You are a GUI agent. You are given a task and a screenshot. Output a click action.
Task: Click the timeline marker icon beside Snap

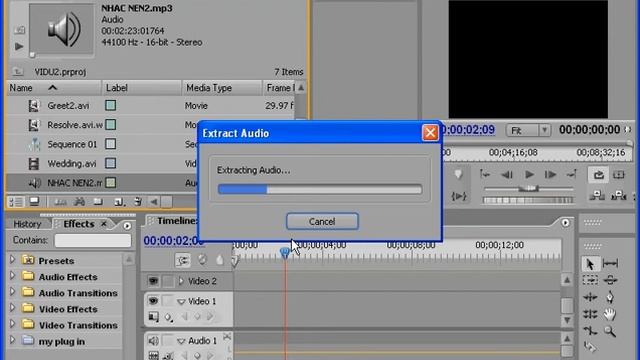tap(220, 260)
